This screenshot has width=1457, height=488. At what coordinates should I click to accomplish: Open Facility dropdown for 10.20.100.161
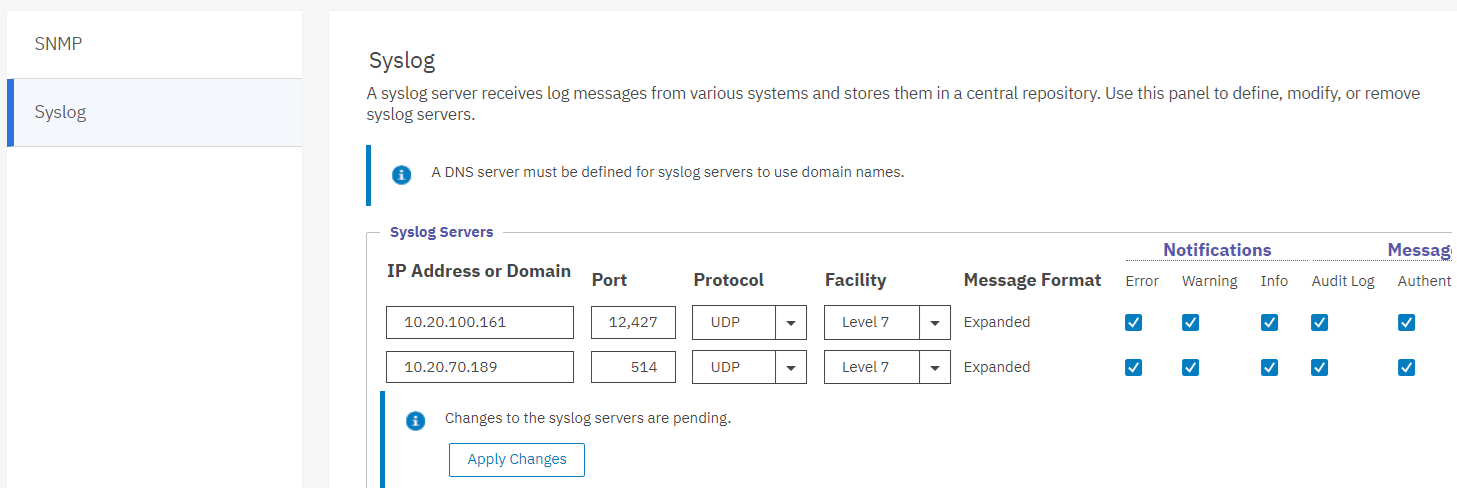(x=934, y=323)
